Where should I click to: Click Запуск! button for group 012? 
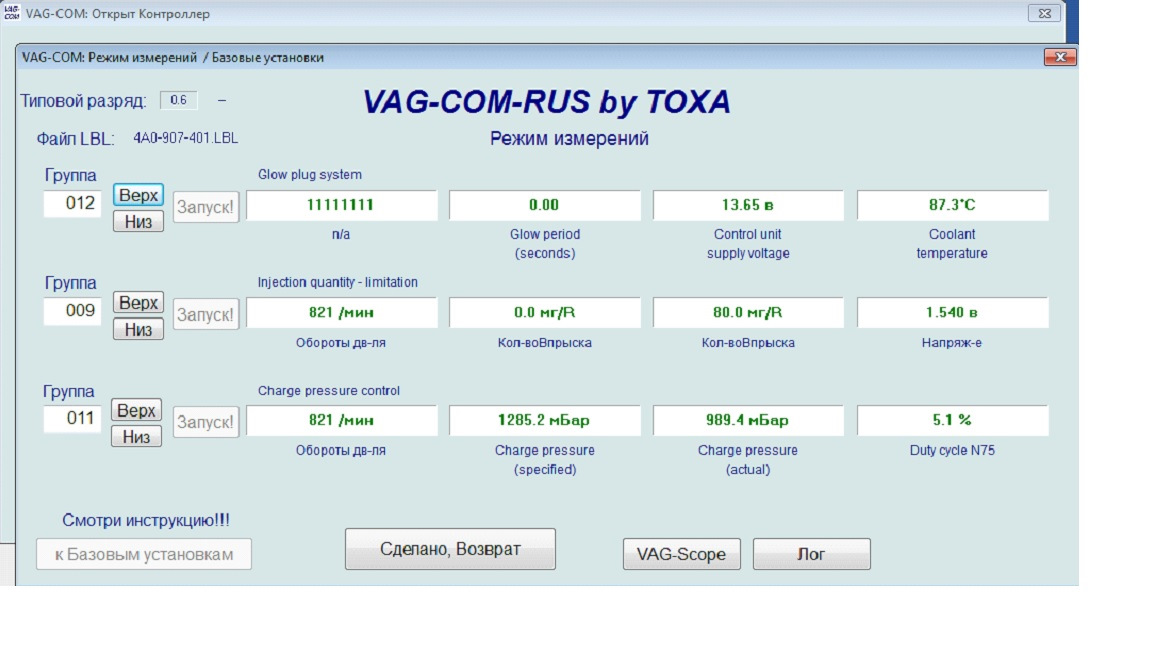point(206,206)
